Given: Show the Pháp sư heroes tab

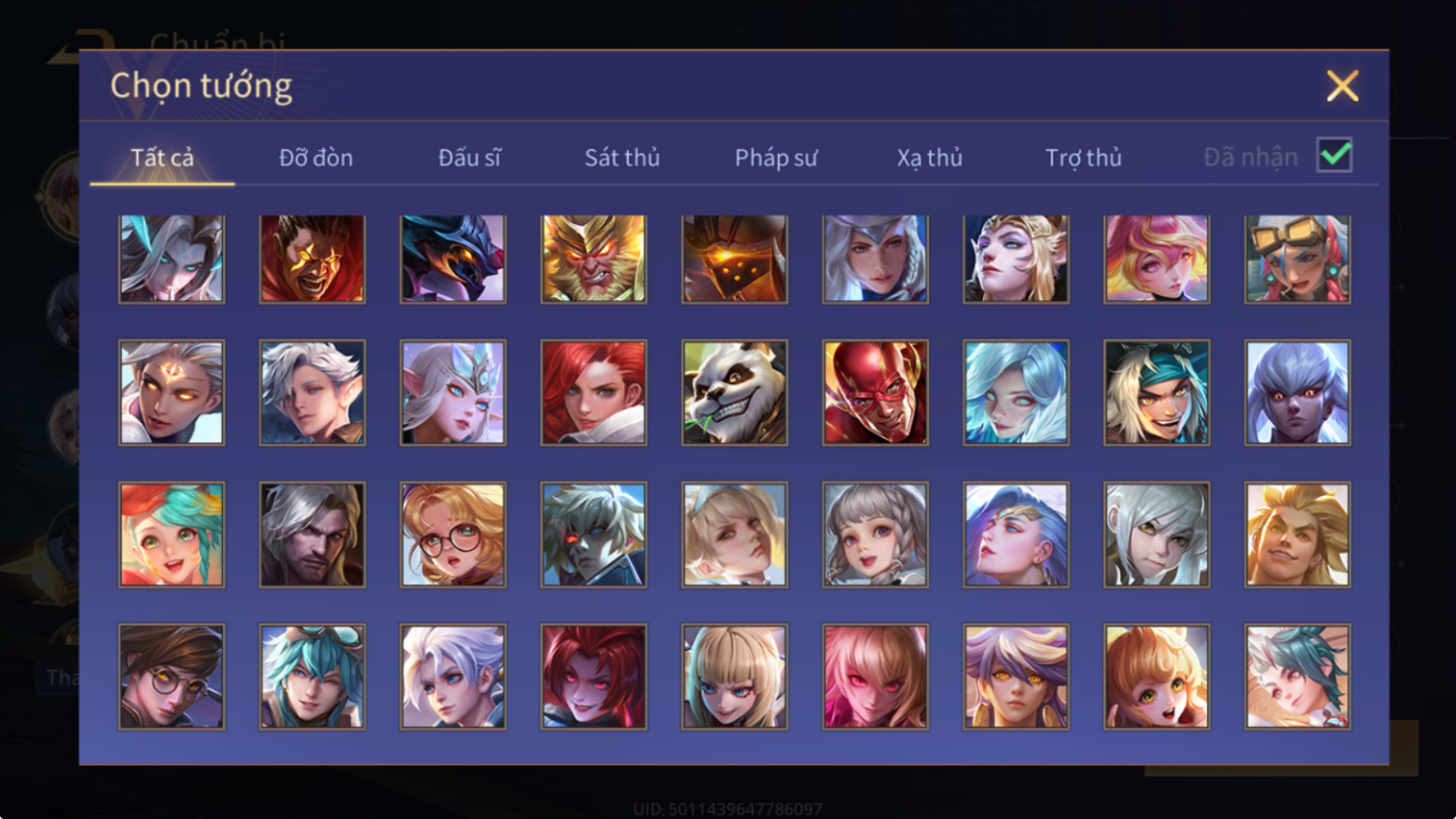Looking at the screenshot, I should (x=776, y=158).
